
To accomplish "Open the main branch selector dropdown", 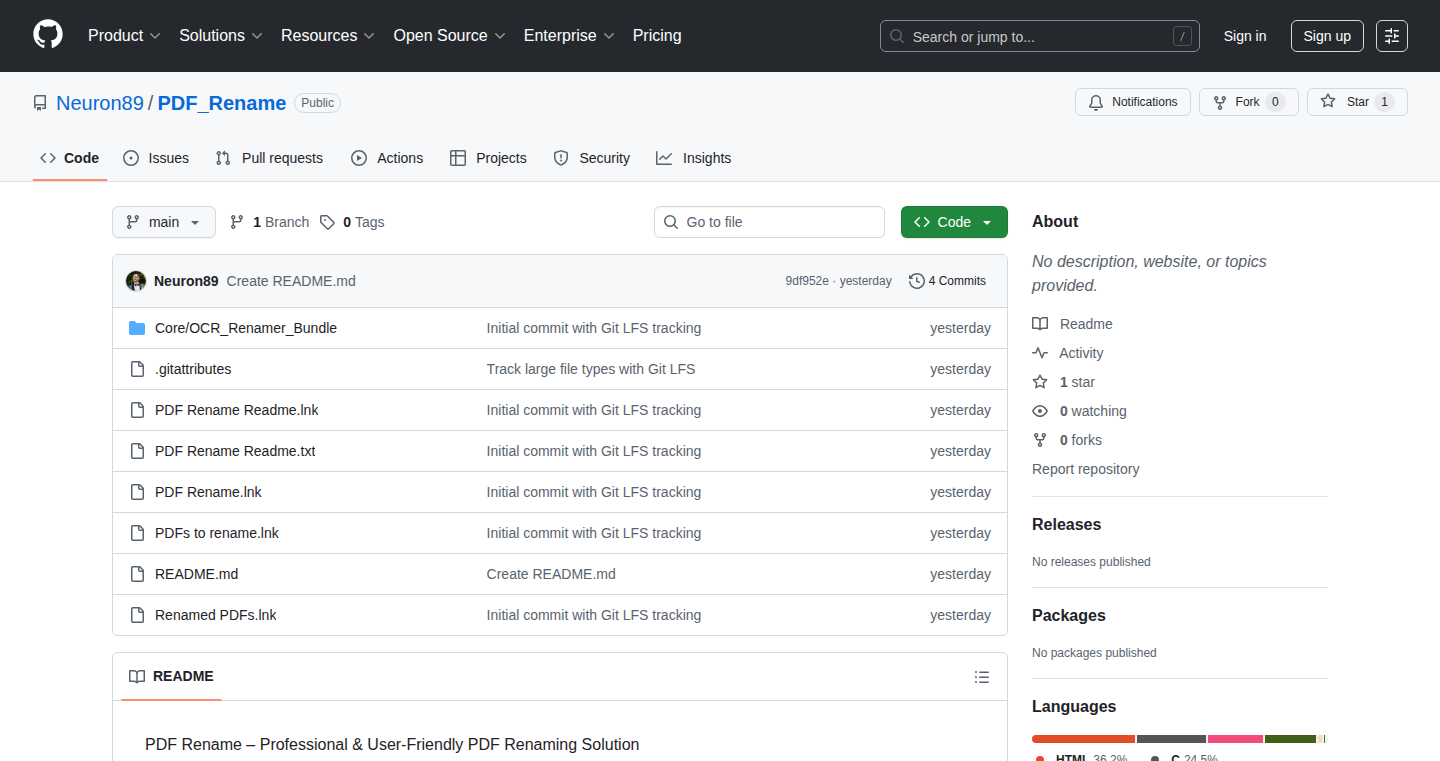I will 164,222.
